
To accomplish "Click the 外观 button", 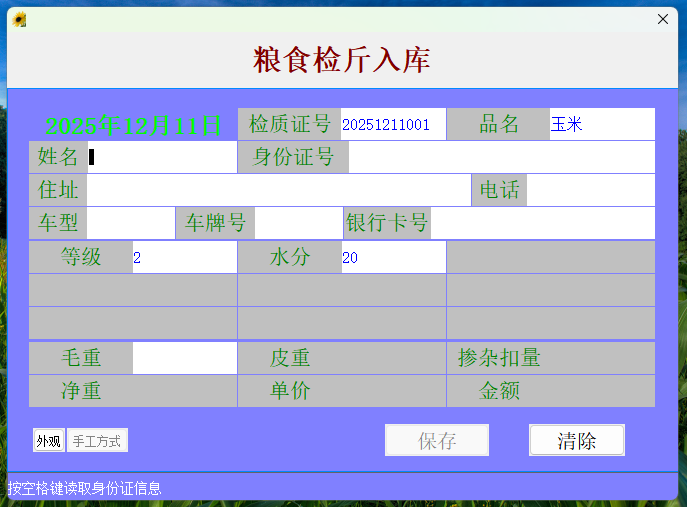I will click(x=49, y=440).
